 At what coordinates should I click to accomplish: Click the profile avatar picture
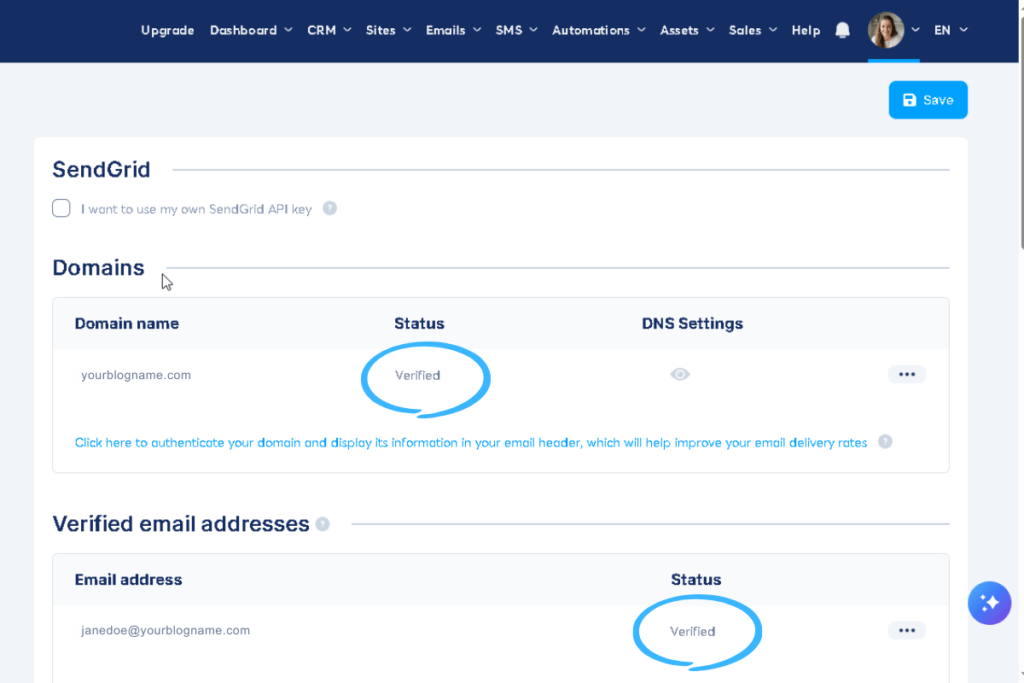click(888, 30)
